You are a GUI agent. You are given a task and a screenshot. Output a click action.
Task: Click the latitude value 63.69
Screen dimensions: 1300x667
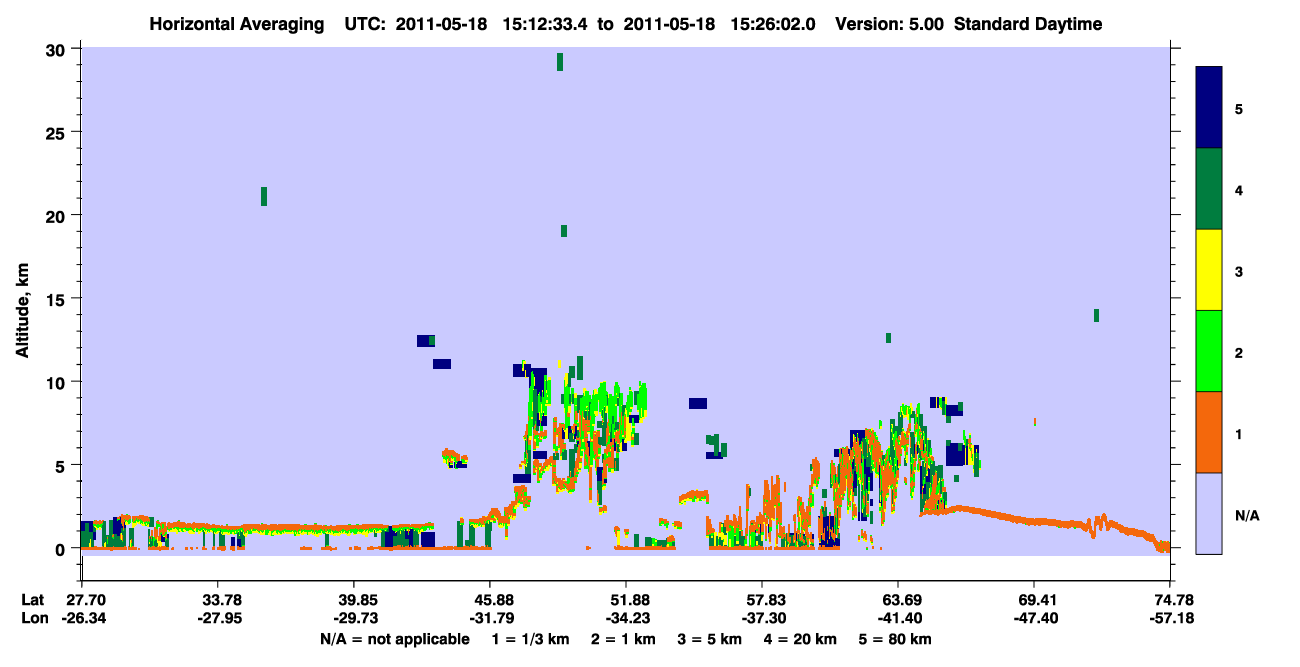(x=898, y=600)
